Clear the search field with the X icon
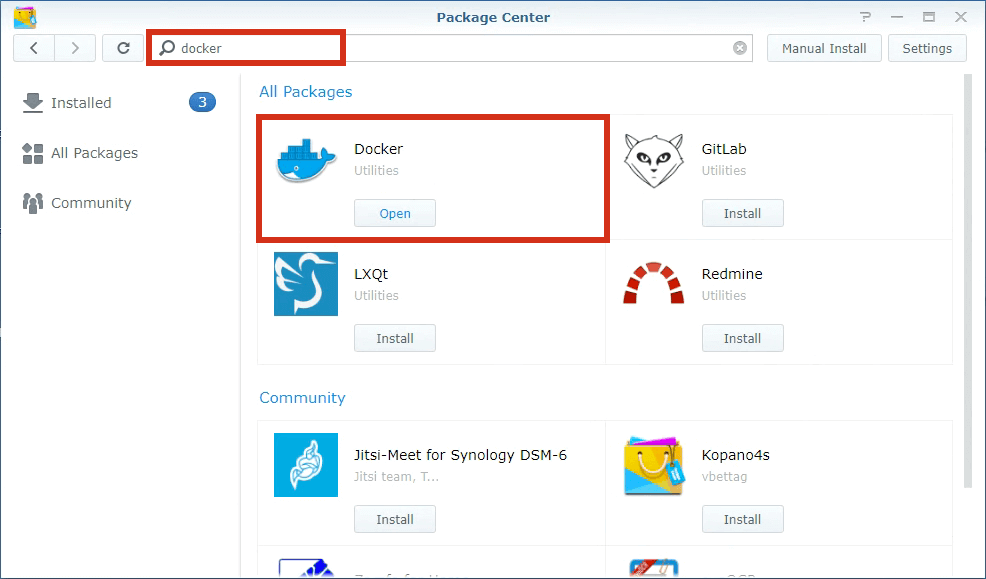Image resolution: width=986 pixels, height=579 pixels. 740,48
